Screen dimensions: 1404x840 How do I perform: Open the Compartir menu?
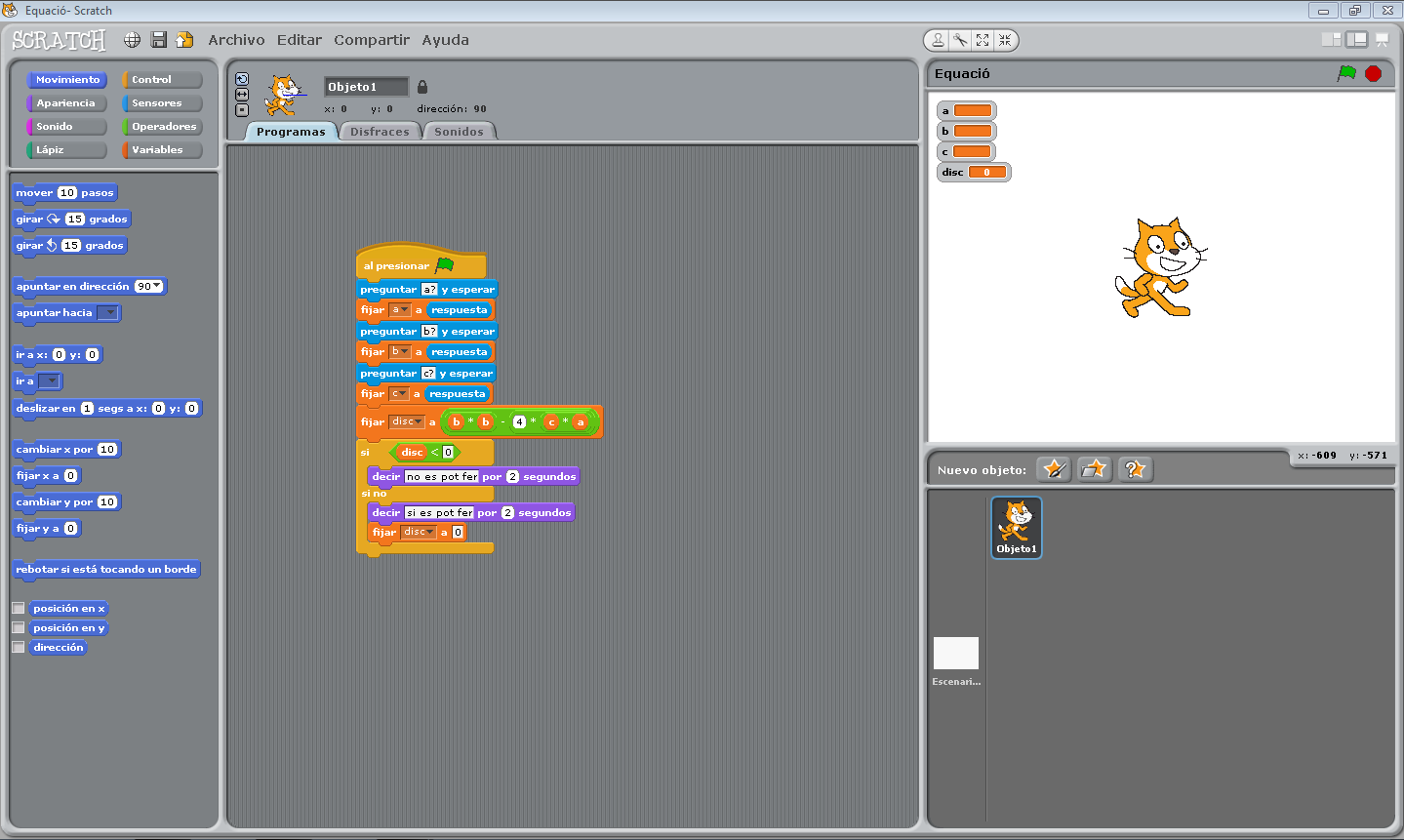[x=372, y=40]
